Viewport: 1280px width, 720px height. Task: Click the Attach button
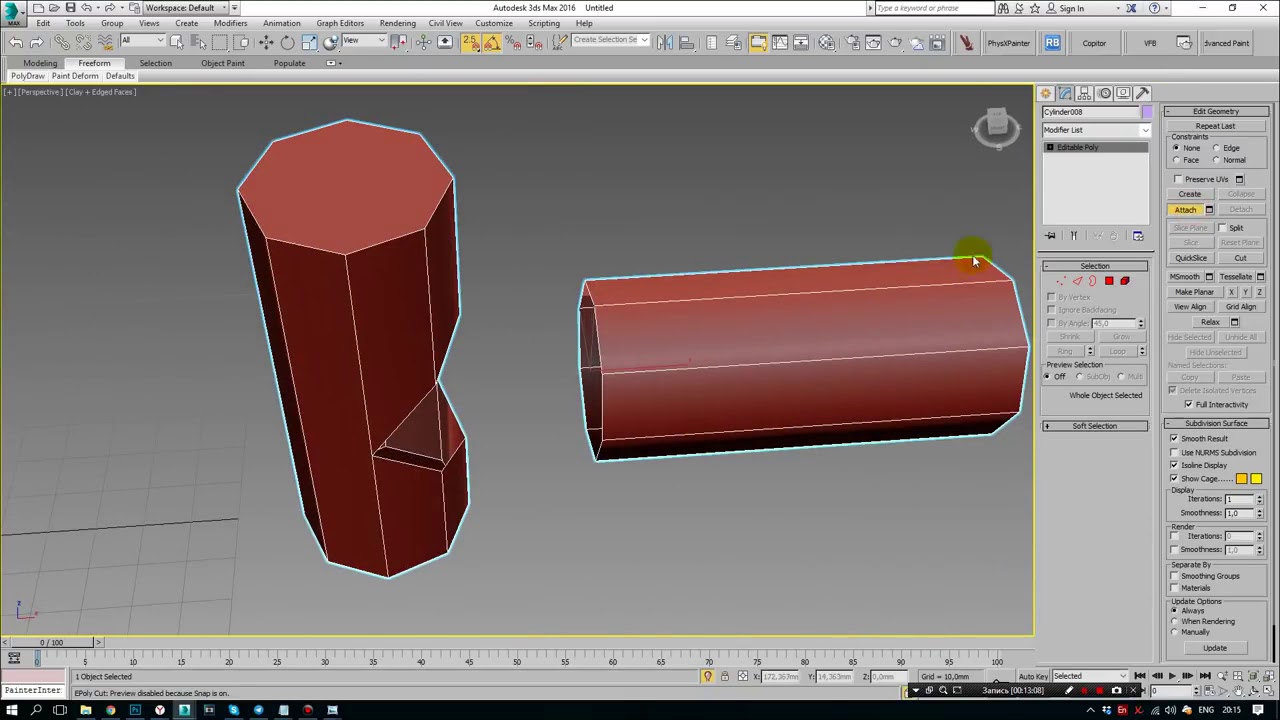click(1185, 210)
